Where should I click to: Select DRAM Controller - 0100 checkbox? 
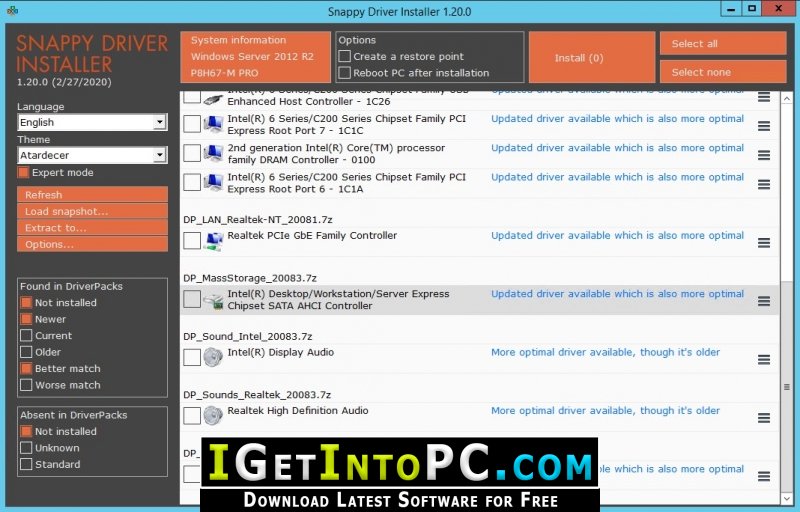(192, 153)
